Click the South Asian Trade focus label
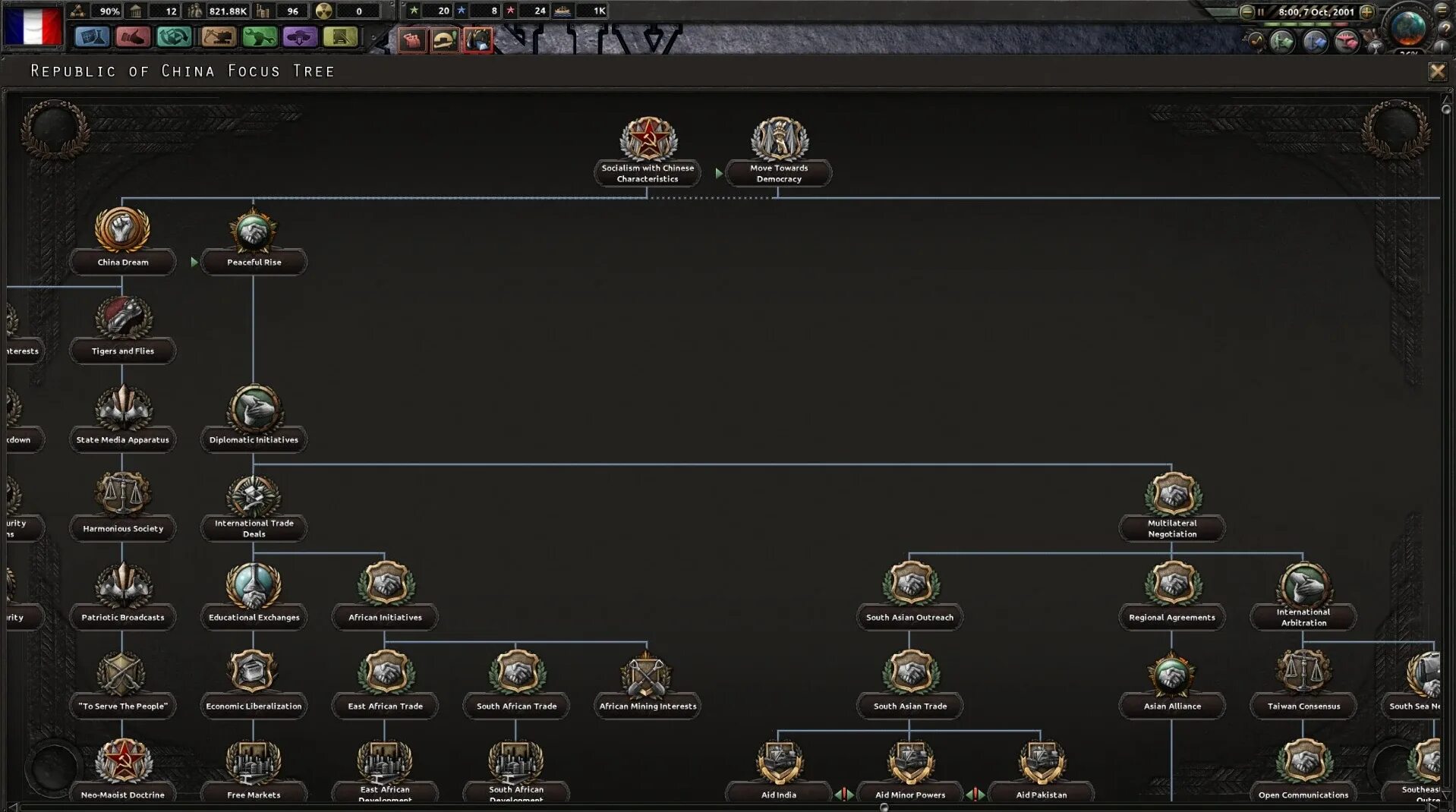The image size is (1456, 812). click(909, 706)
